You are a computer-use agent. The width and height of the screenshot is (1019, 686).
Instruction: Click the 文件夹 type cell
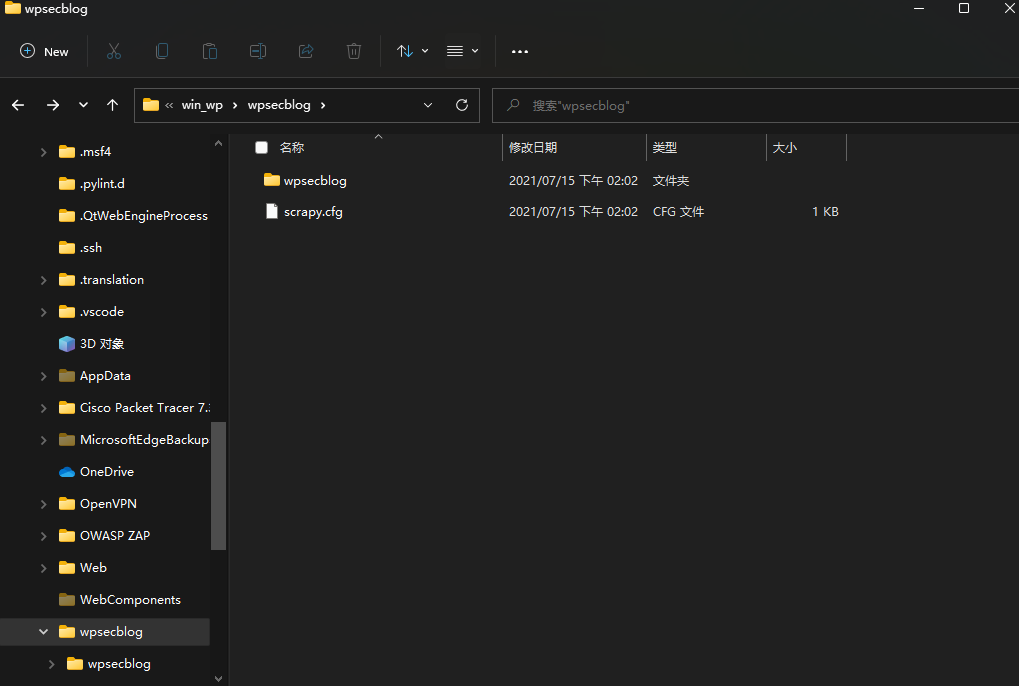click(671, 181)
